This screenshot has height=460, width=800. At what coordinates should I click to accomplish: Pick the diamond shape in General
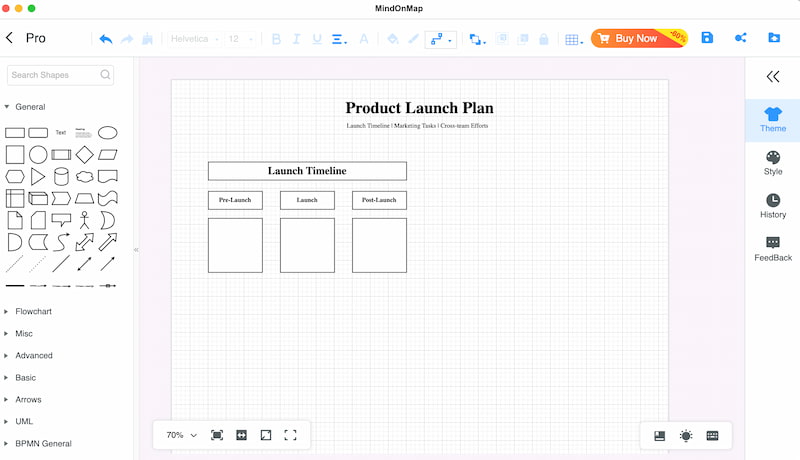(85, 155)
